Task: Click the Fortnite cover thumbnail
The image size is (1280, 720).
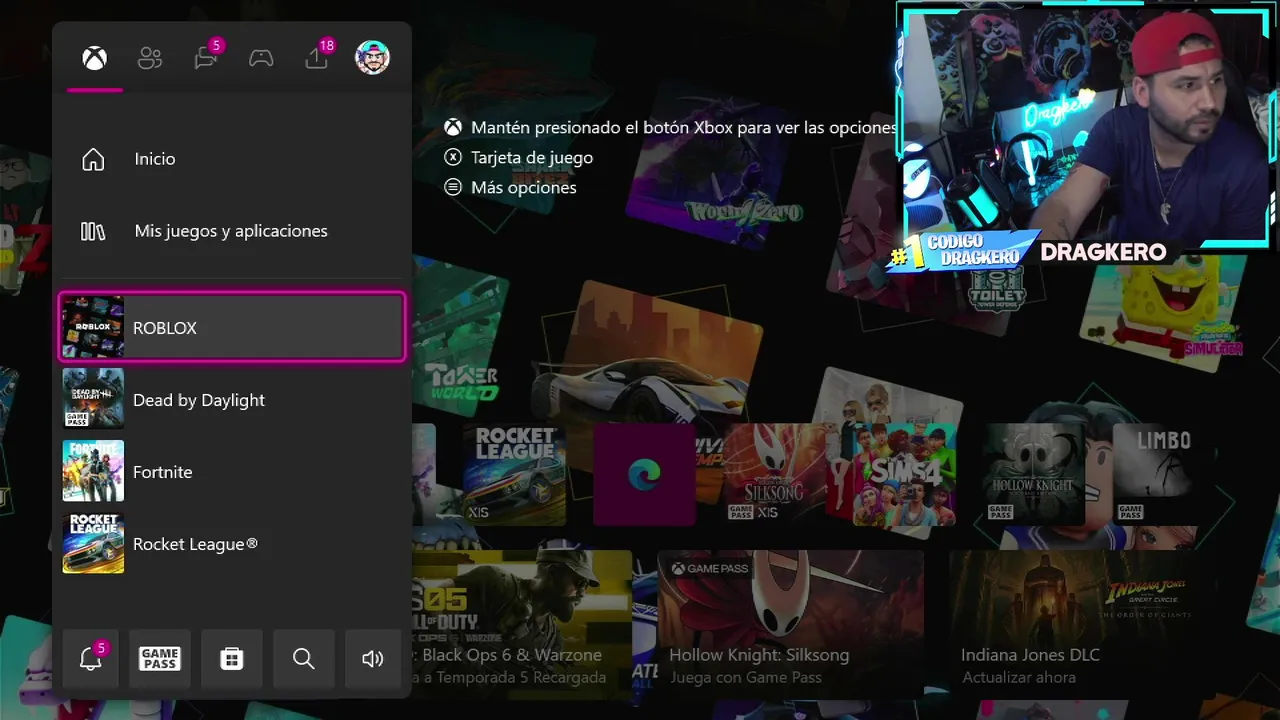Action: tap(93, 471)
